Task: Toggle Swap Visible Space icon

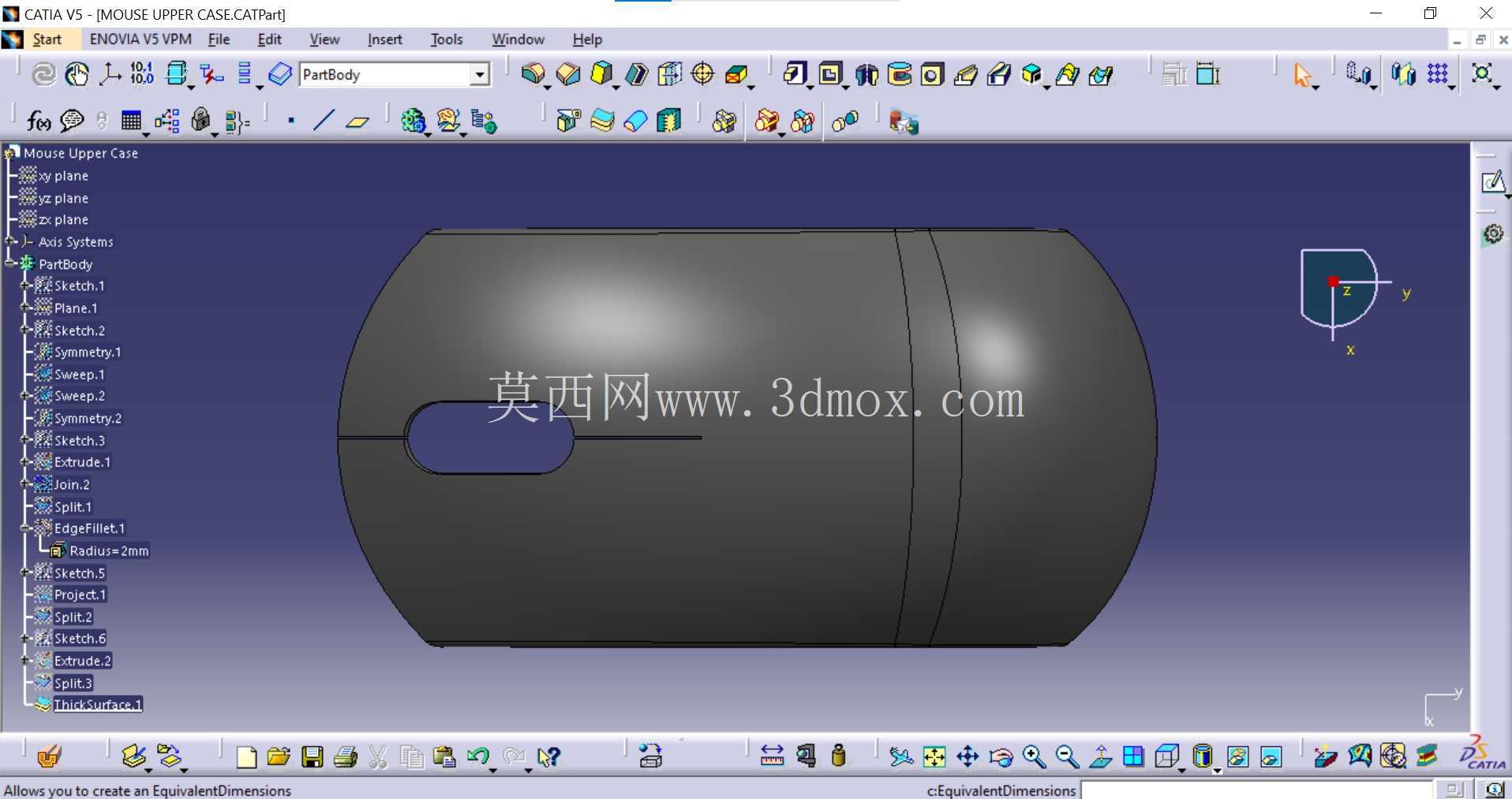Action: (x=1271, y=756)
